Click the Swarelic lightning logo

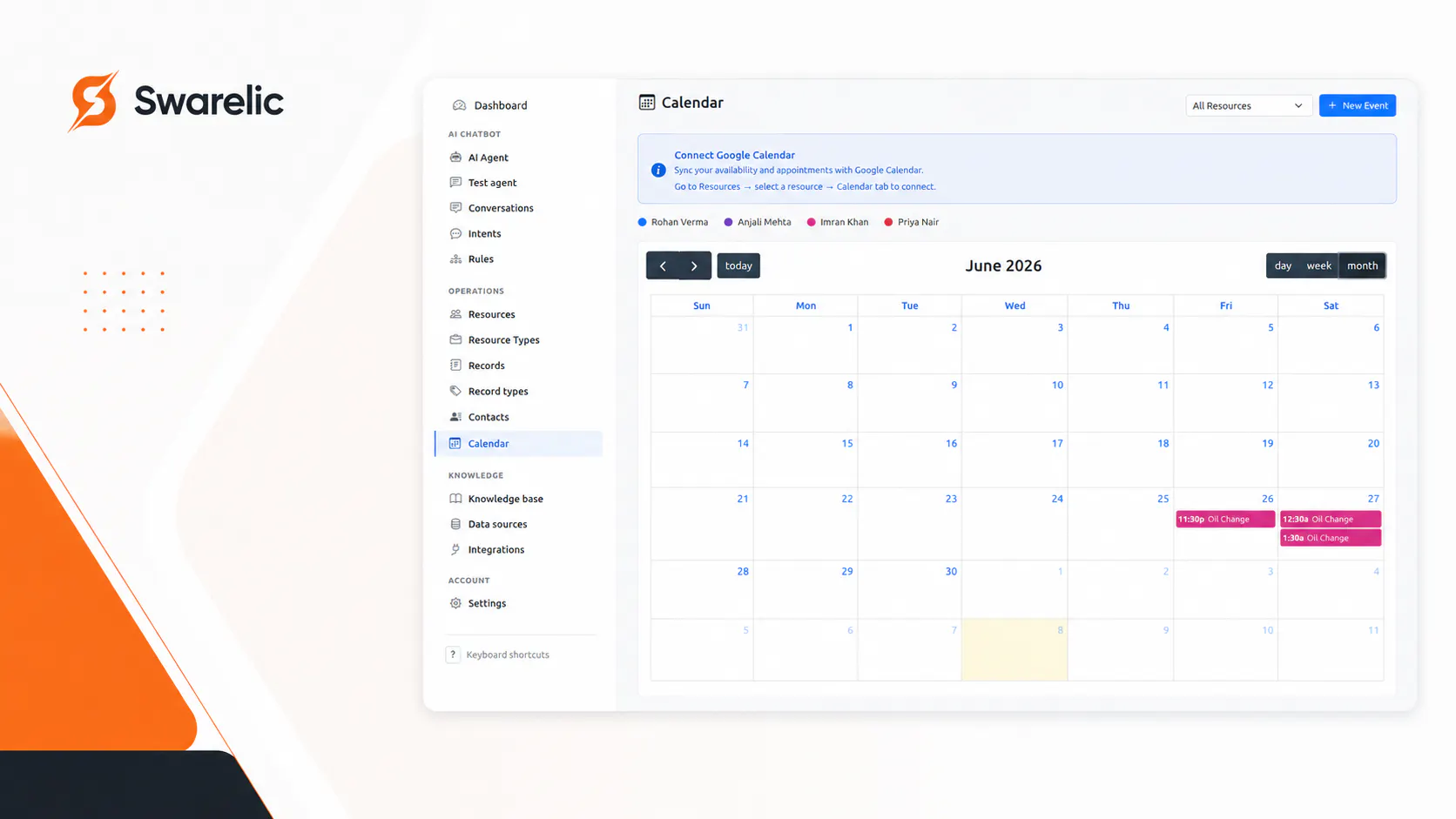point(94,101)
